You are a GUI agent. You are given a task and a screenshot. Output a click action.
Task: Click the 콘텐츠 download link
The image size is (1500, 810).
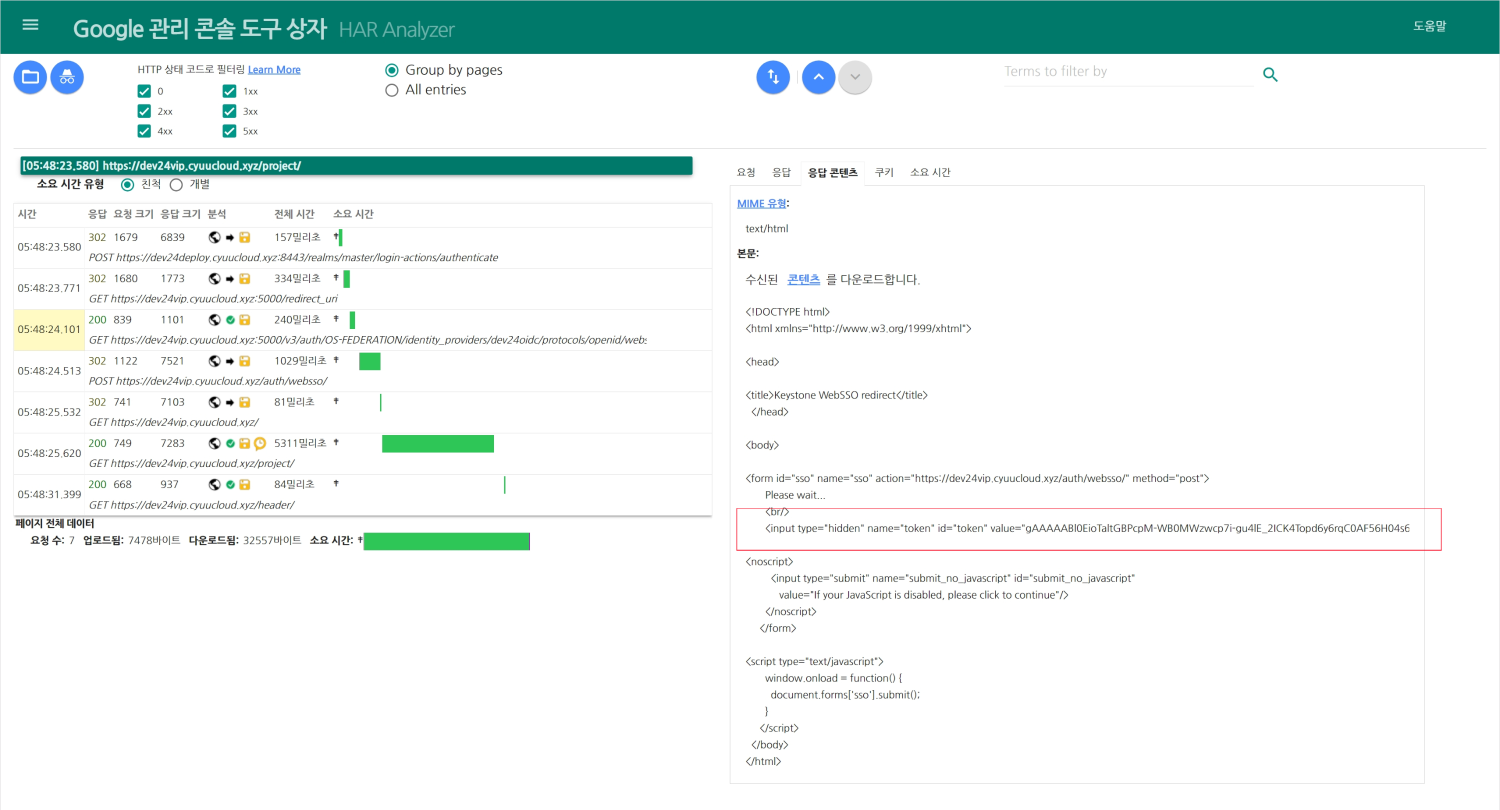tap(804, 279)
